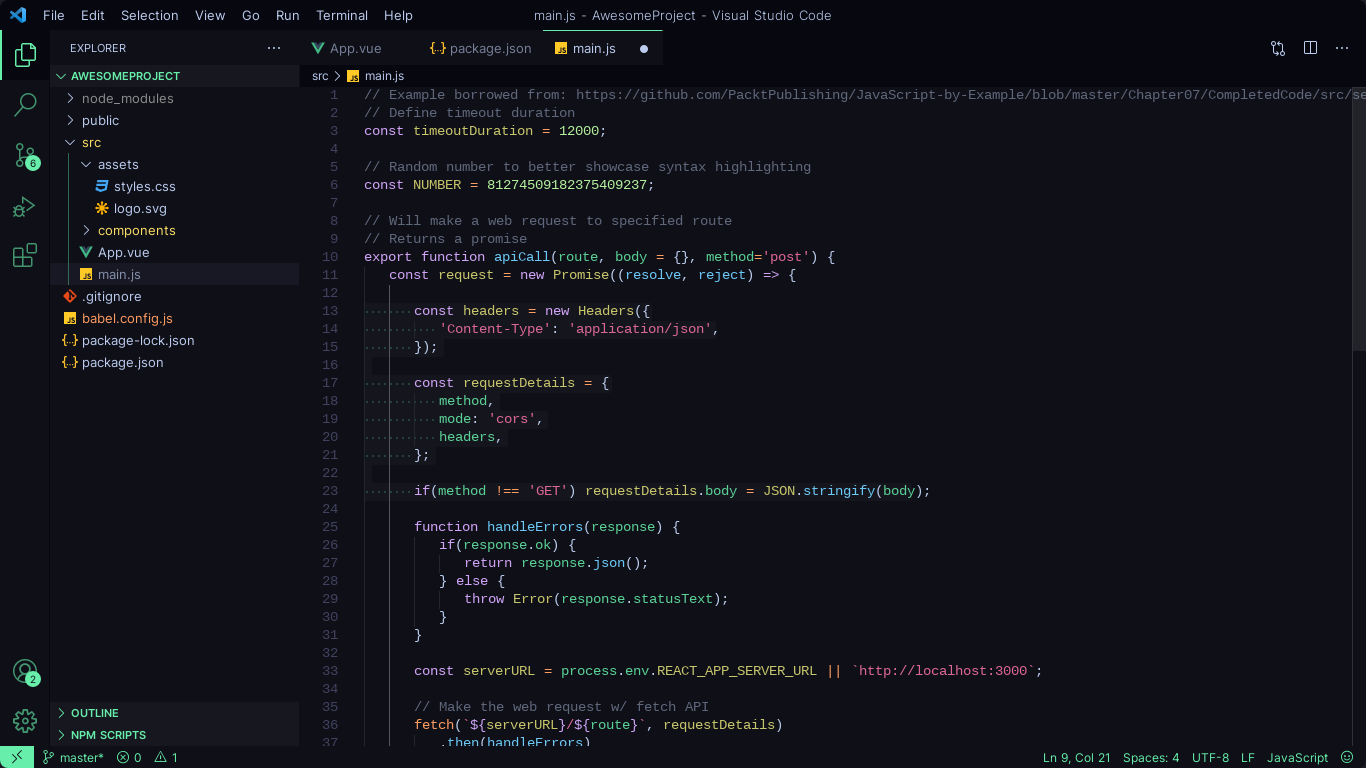Click src in the breadcrumb
The image size is (1366, 768).
click(x=320, y=76)
